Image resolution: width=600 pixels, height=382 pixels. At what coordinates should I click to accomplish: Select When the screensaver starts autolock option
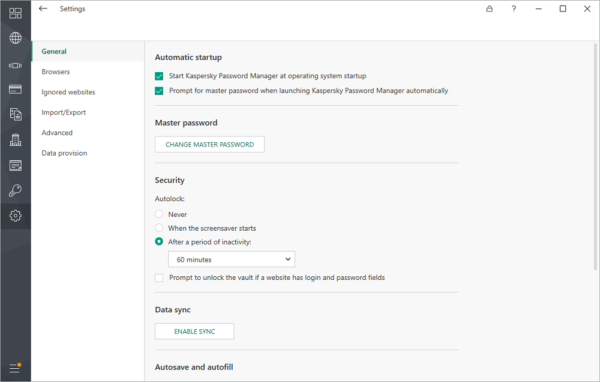(x=159, y=228)
